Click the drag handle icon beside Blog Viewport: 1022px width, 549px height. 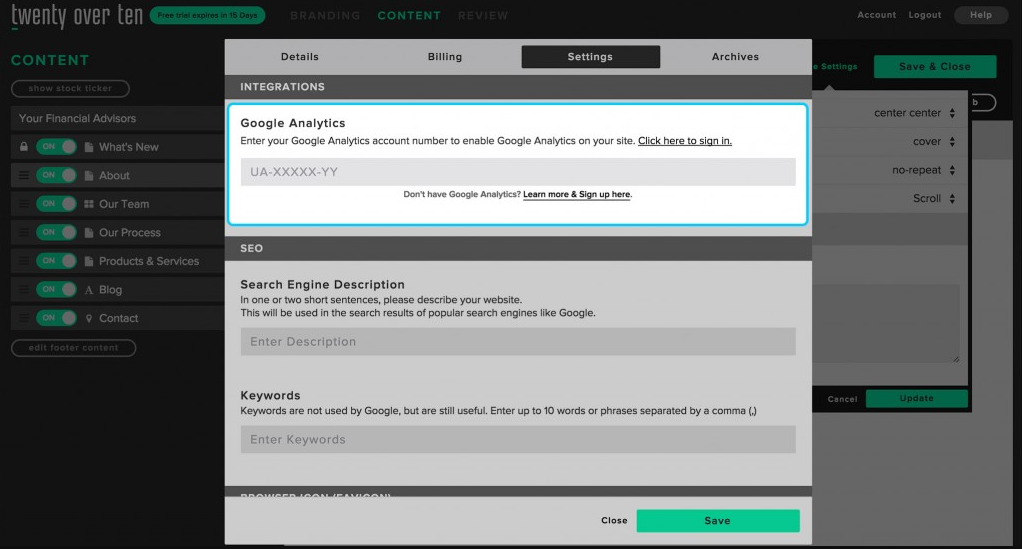(x=24, y=289)
